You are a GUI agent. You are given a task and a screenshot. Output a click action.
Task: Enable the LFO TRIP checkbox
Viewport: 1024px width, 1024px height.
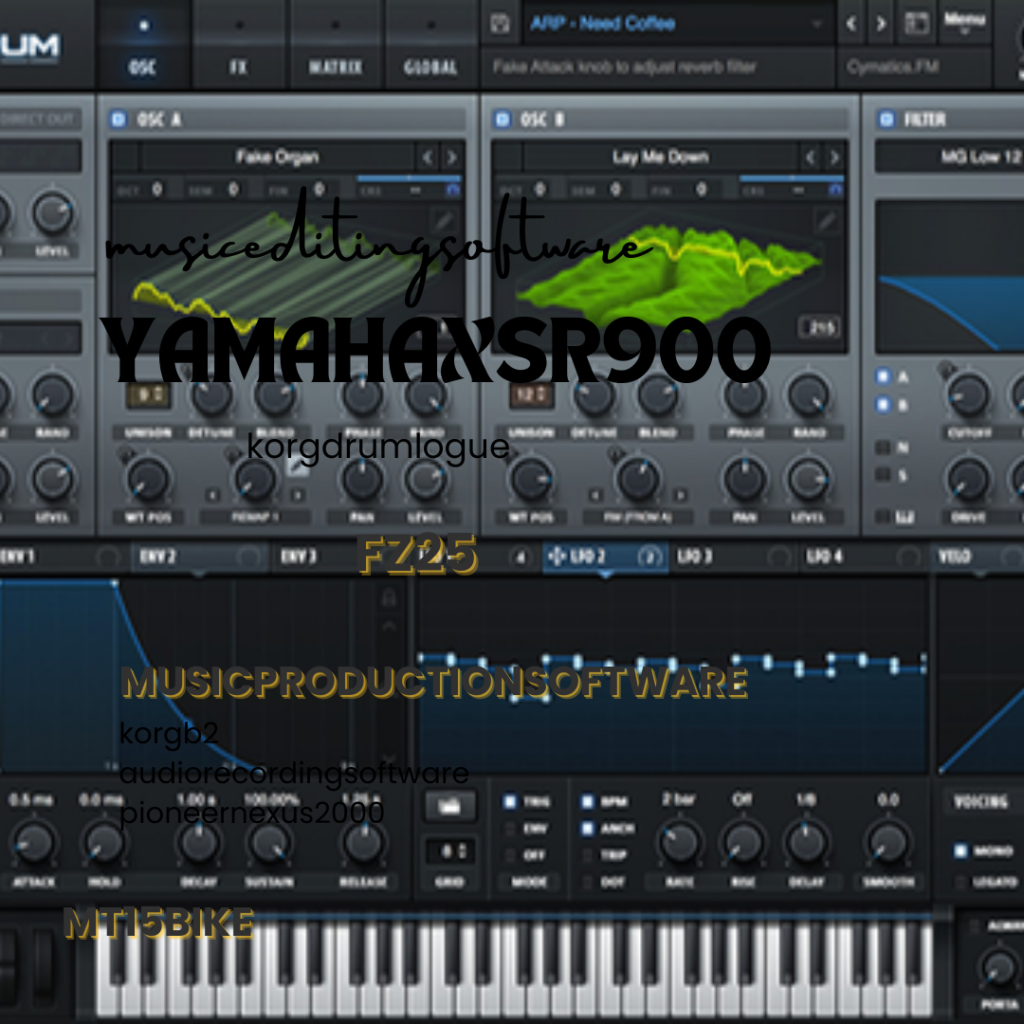[587, 856]
